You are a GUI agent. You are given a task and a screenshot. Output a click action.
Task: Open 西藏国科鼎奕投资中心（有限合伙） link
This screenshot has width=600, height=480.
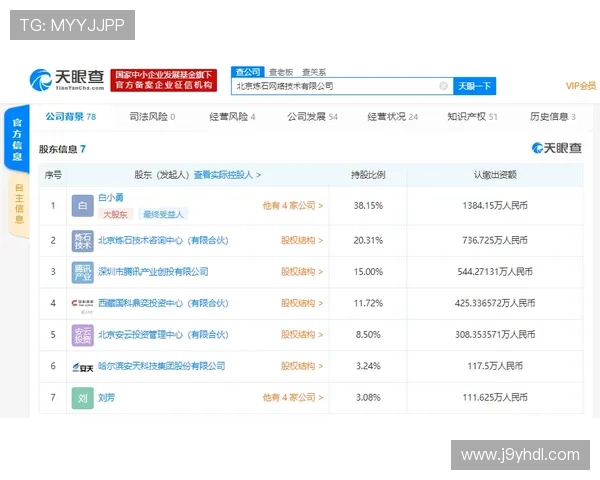(163, 303)
